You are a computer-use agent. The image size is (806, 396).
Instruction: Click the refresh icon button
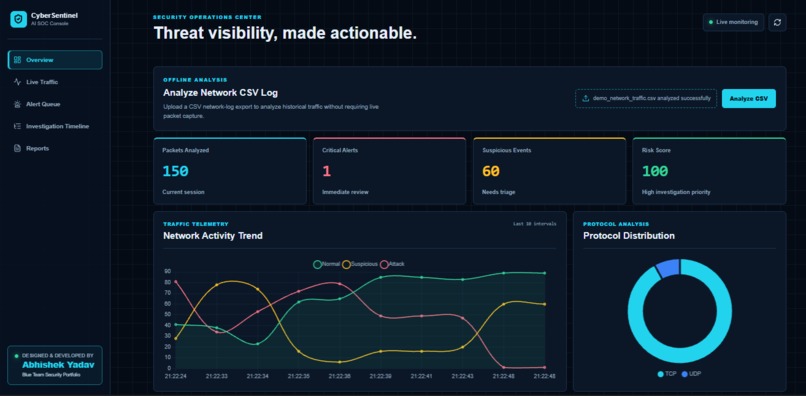[777, 22]
